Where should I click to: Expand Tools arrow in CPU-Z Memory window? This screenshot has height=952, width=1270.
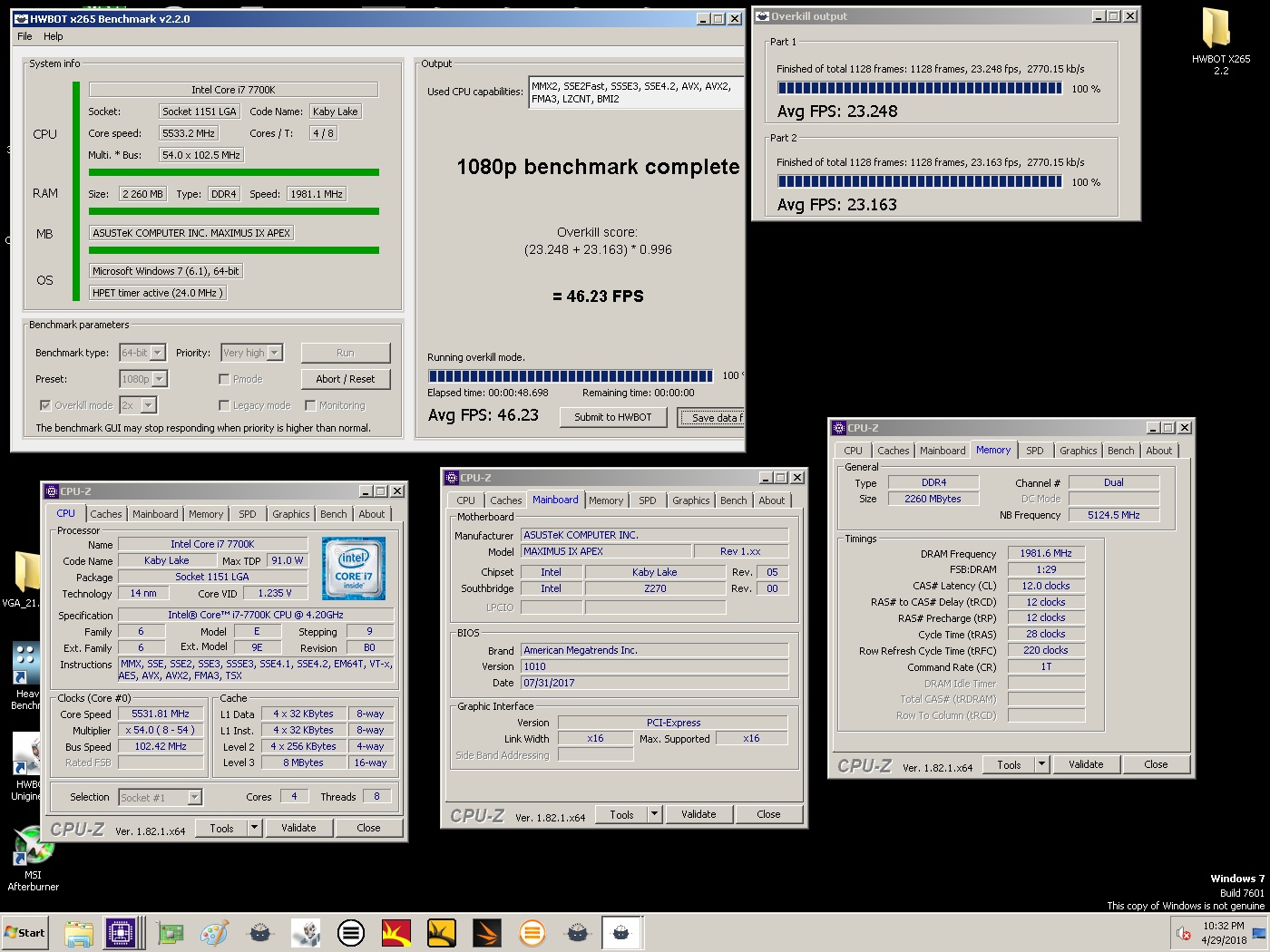pyautogui.click(x=1042, y=764)
